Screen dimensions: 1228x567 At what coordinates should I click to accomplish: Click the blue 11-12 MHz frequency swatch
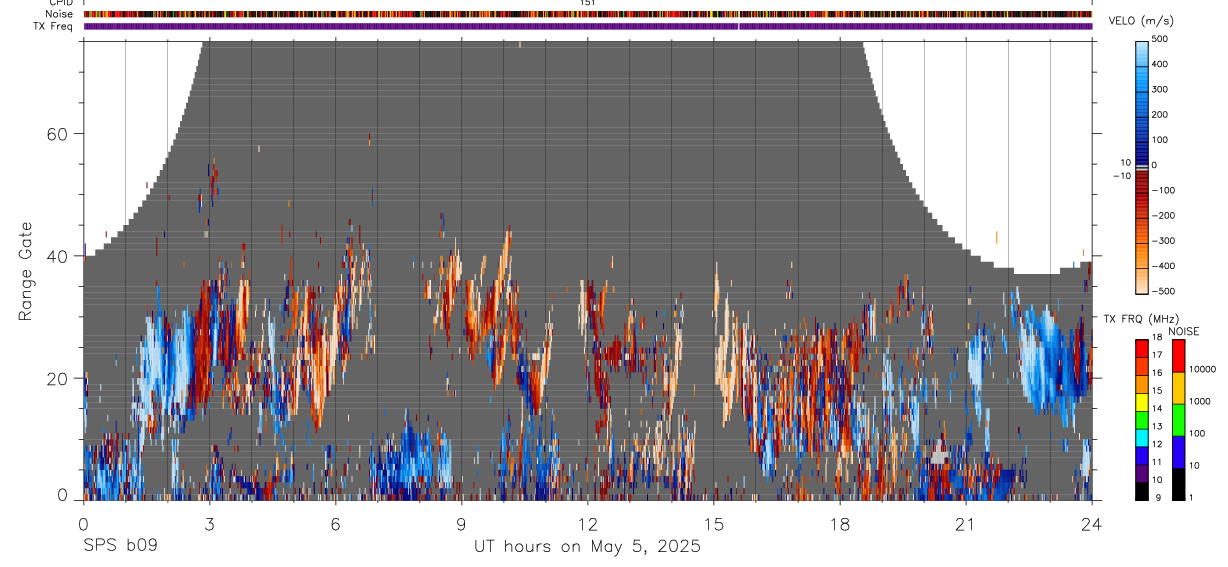pyautogui.click(x=1142, y=455)
